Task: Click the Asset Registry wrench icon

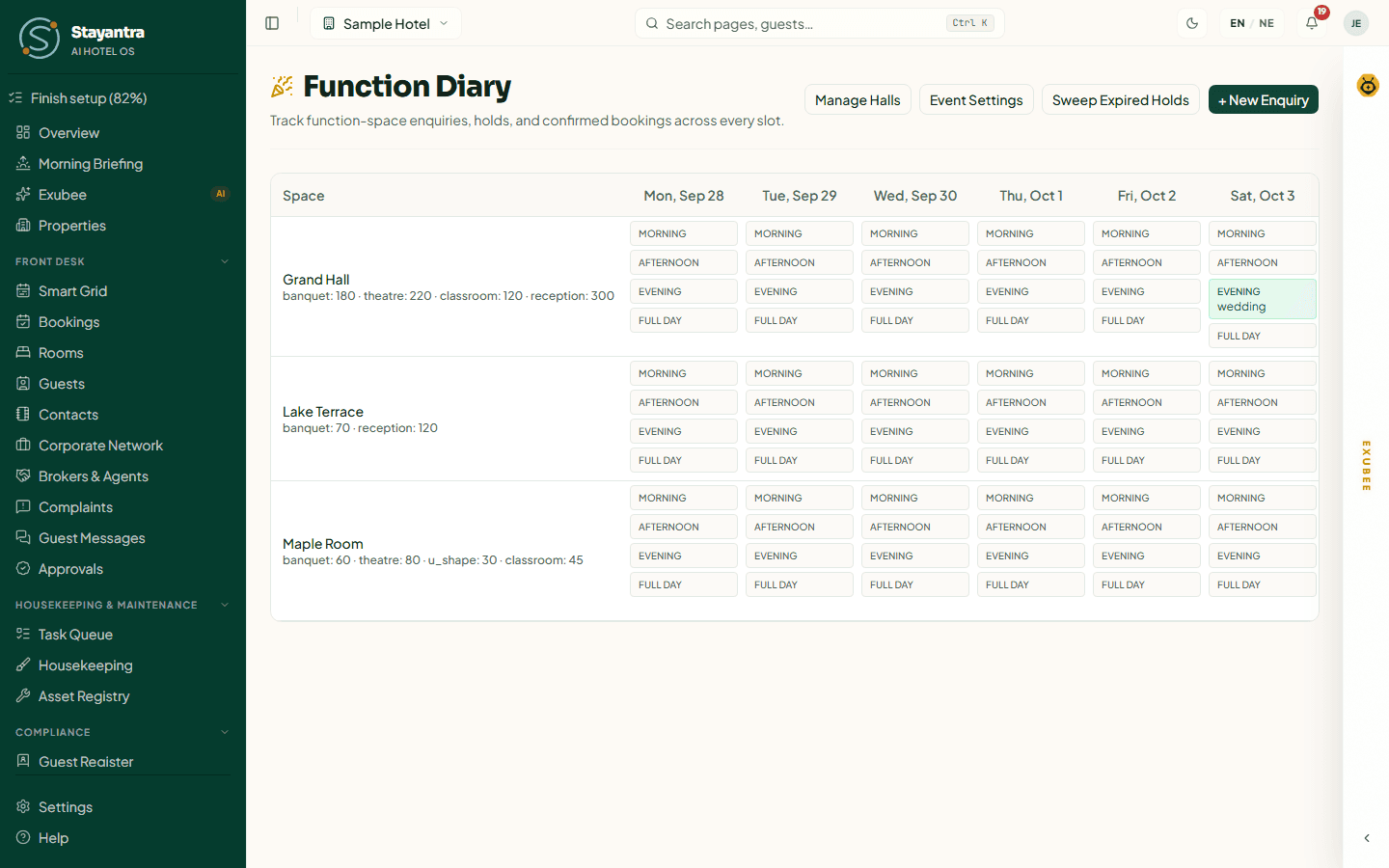Action: click(23, 696)
